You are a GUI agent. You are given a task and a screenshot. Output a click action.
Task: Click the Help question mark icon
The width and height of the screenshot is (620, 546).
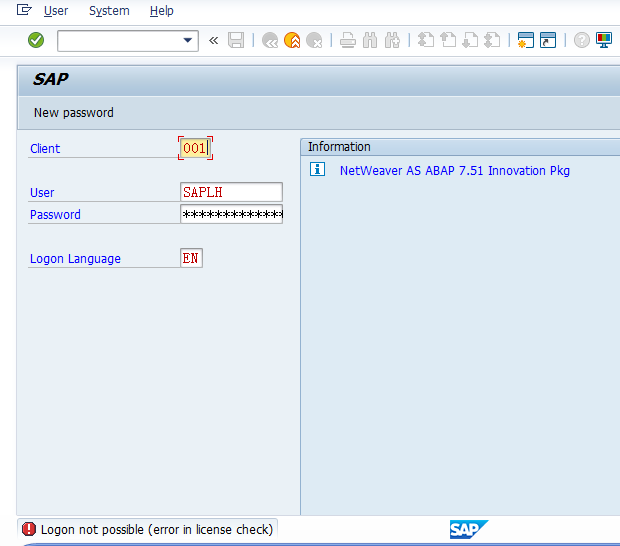point(582,40)
